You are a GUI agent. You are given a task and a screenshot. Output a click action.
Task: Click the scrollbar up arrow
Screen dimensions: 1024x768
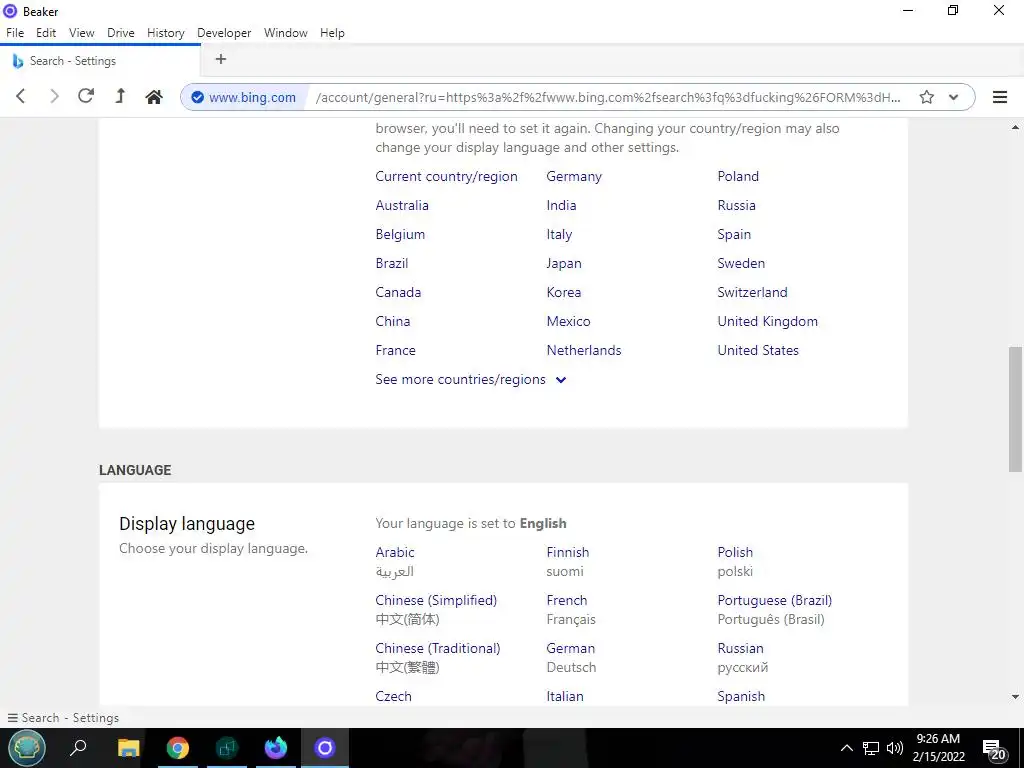[1015, 127]
